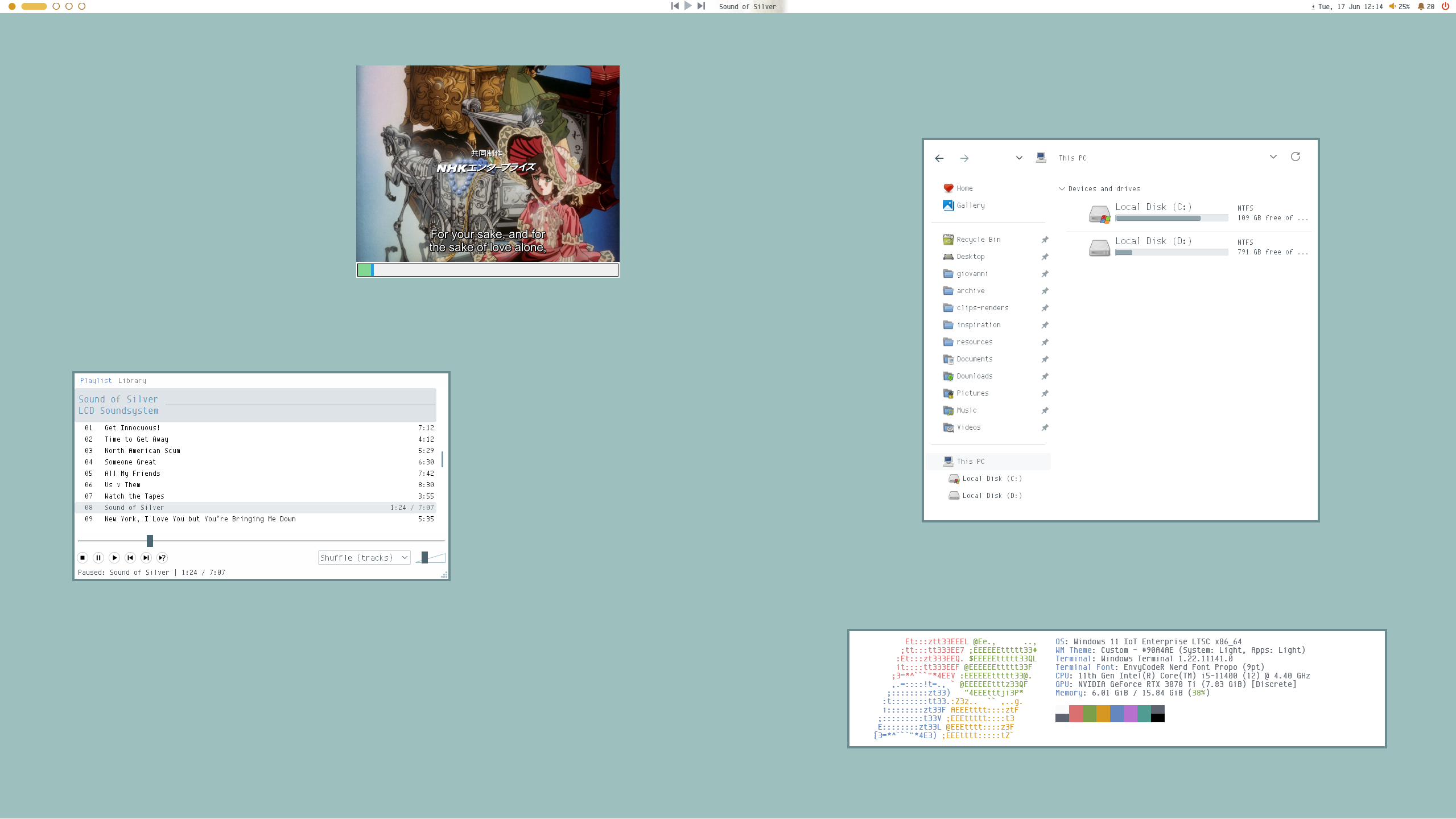This screenshot has height=819, width=1456.
Task: Switch to the active workspace pill indicator
Action: coord(34,6)
